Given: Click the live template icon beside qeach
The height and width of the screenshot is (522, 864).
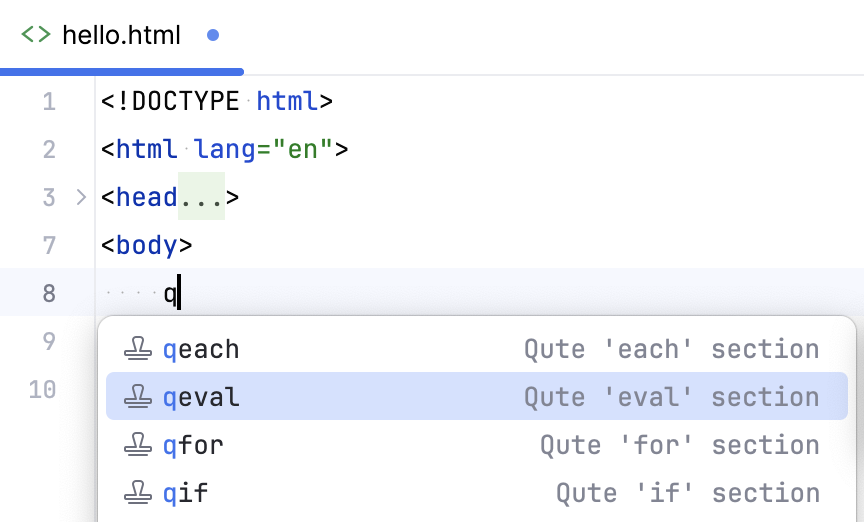Looking at the screenshot, I should pyautogui.click(x=137, y=349).
